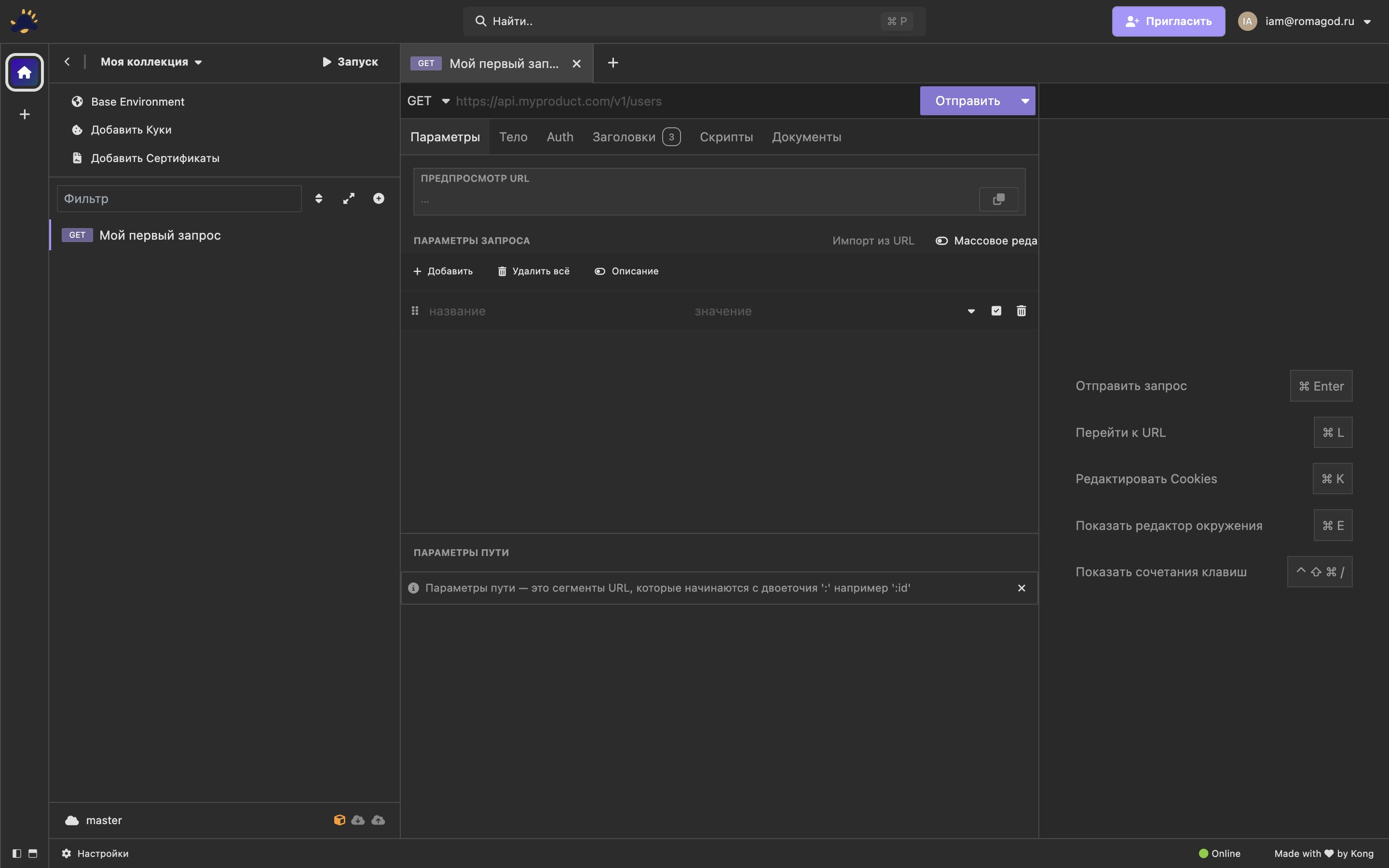
Task: Pull changes with the cloud download icon
Action: pos(357,820)
